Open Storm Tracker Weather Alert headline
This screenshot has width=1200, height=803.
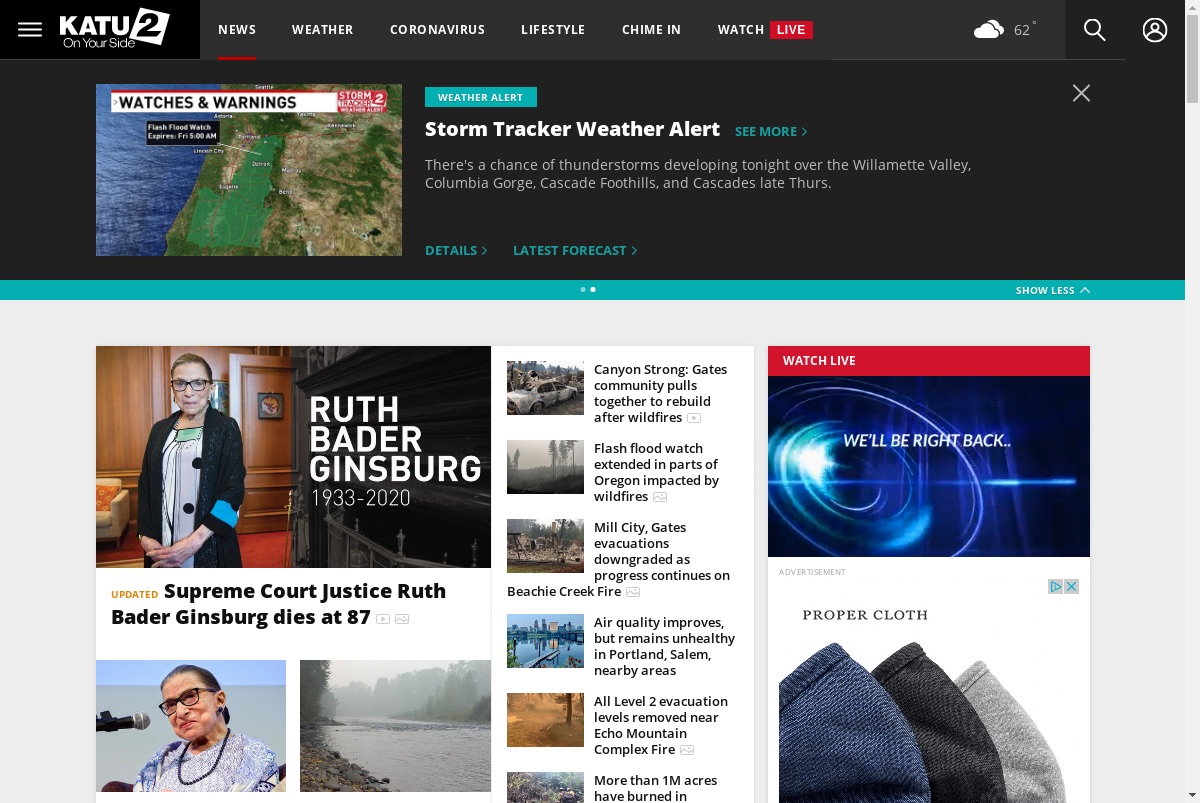pos(572,129)
